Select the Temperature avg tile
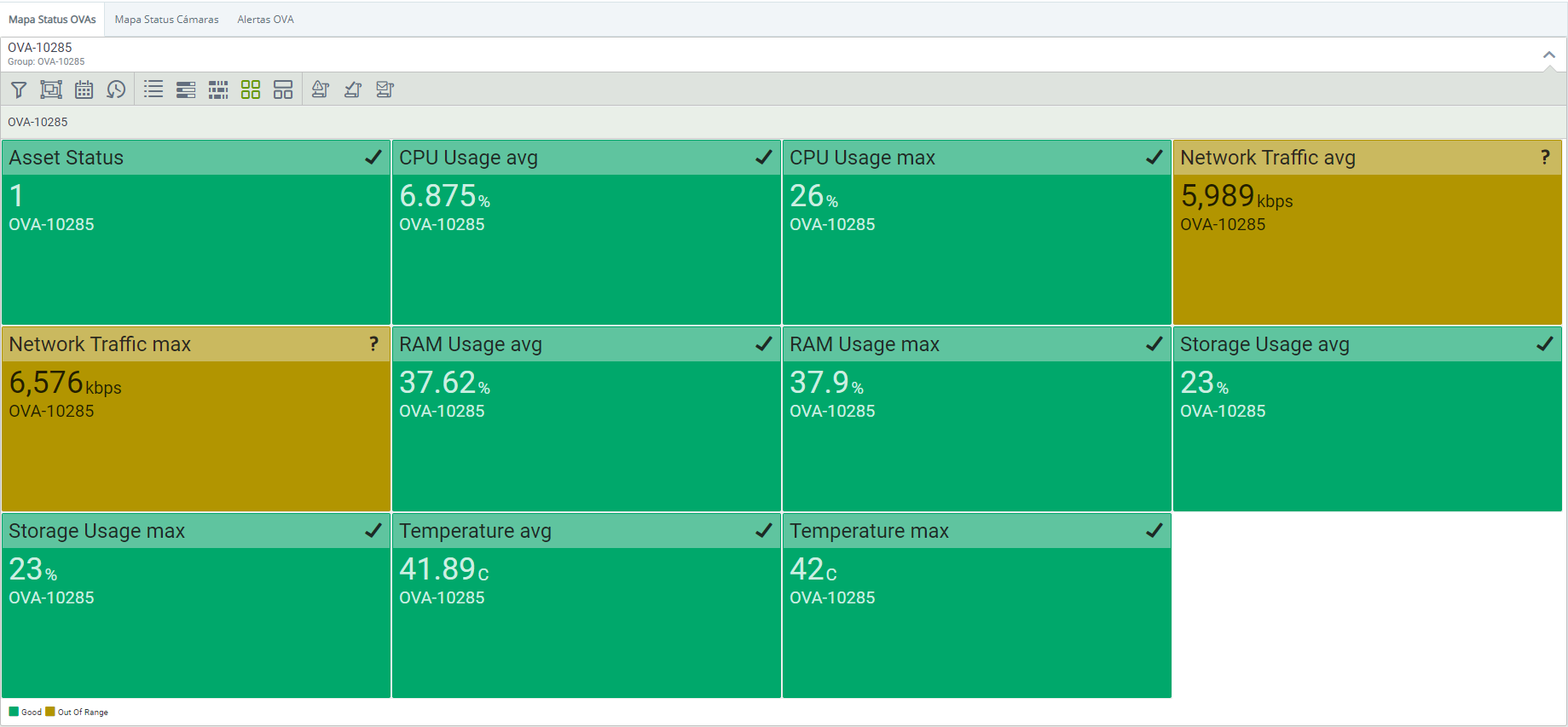Viewport: 1568px width, 727px height. [x=586, y=620]
